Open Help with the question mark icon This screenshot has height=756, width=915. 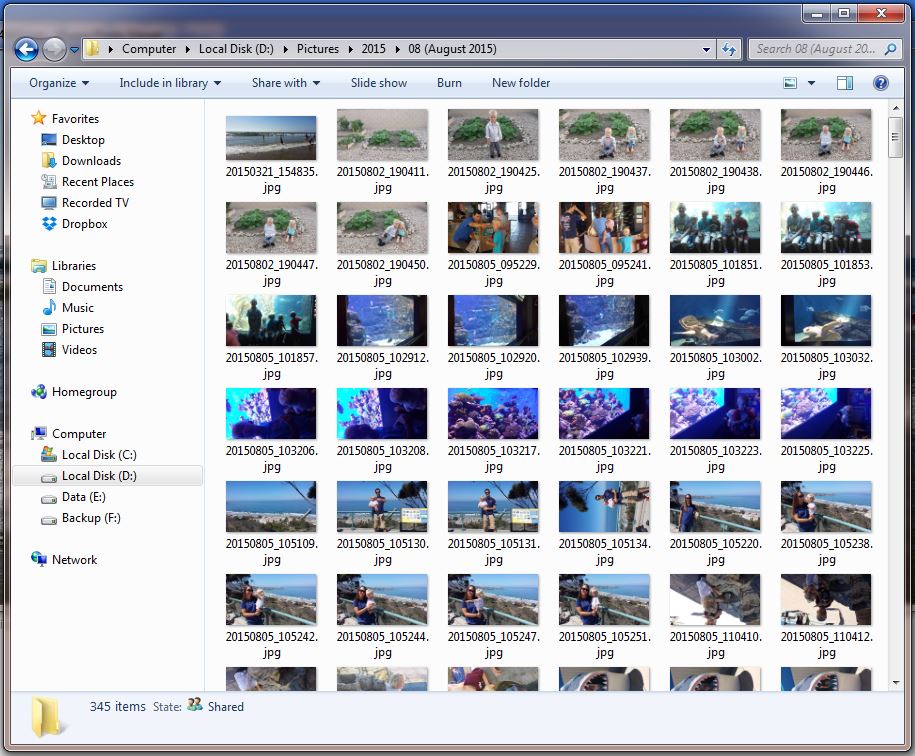click(x=881, y=83)
